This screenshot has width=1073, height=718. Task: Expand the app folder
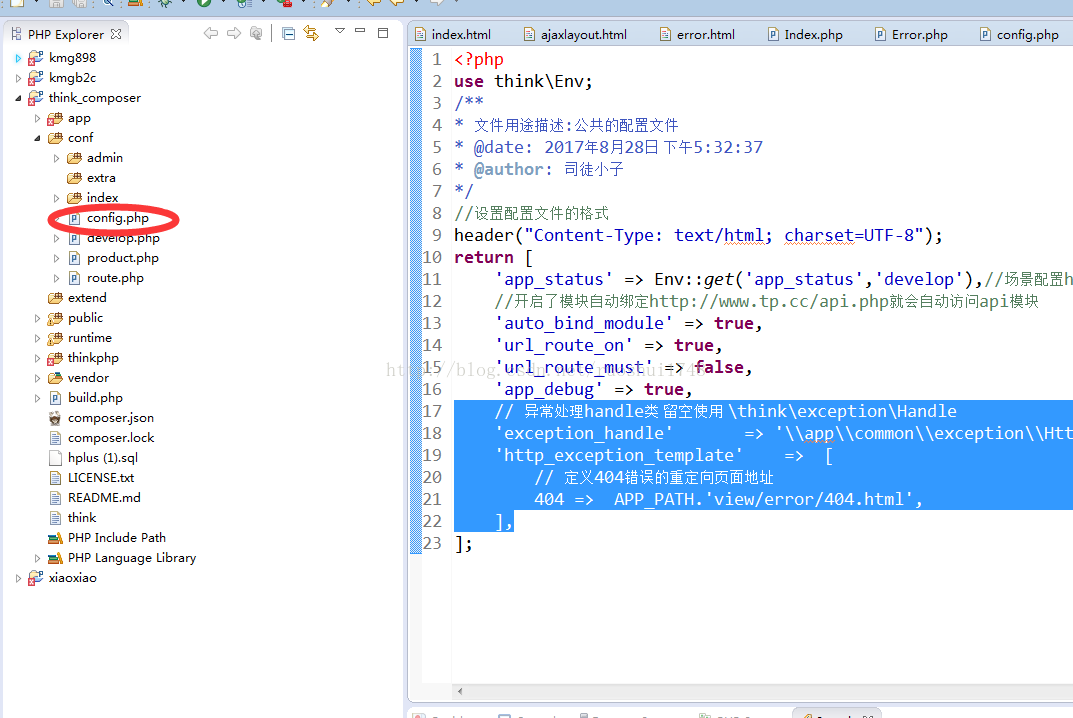(38, 118)
